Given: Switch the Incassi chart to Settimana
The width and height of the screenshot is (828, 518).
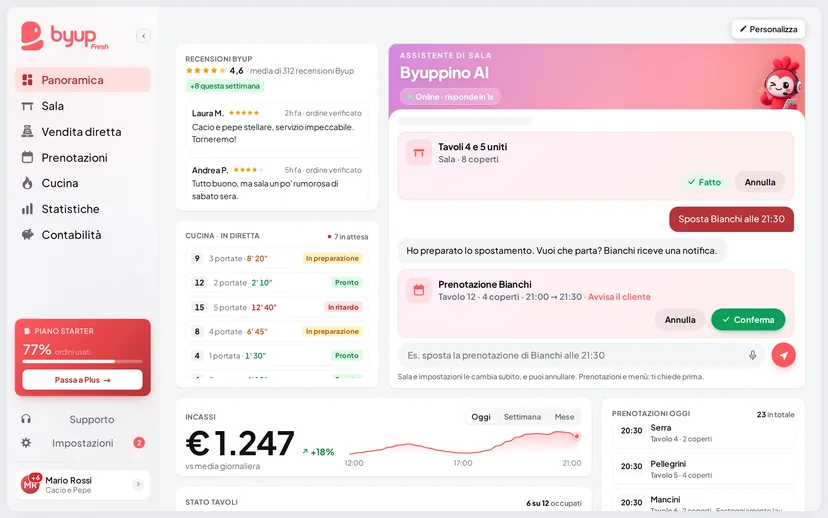Looking at the screenshot, I should [x=522, y=417].
